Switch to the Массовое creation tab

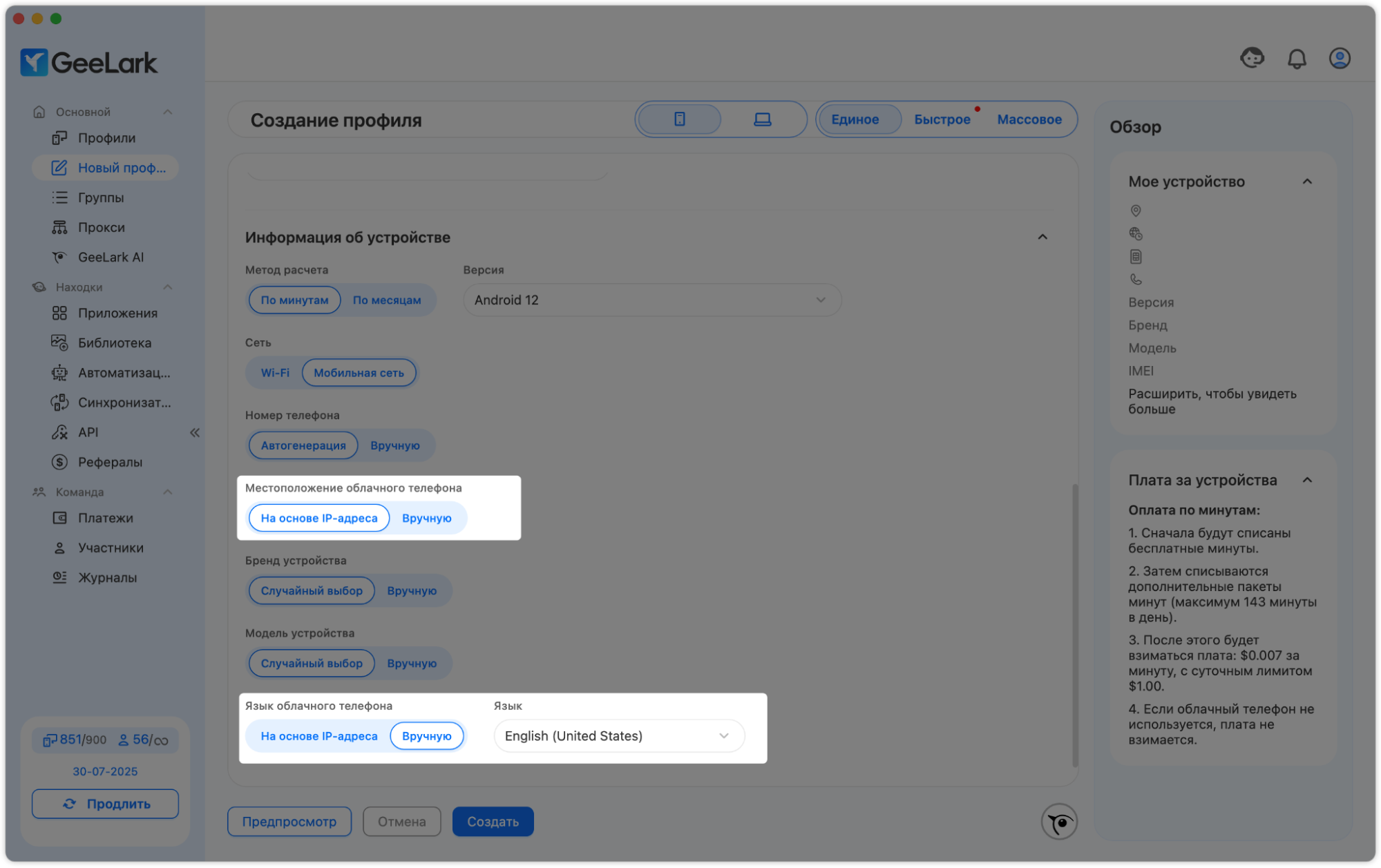(1029, 119)
